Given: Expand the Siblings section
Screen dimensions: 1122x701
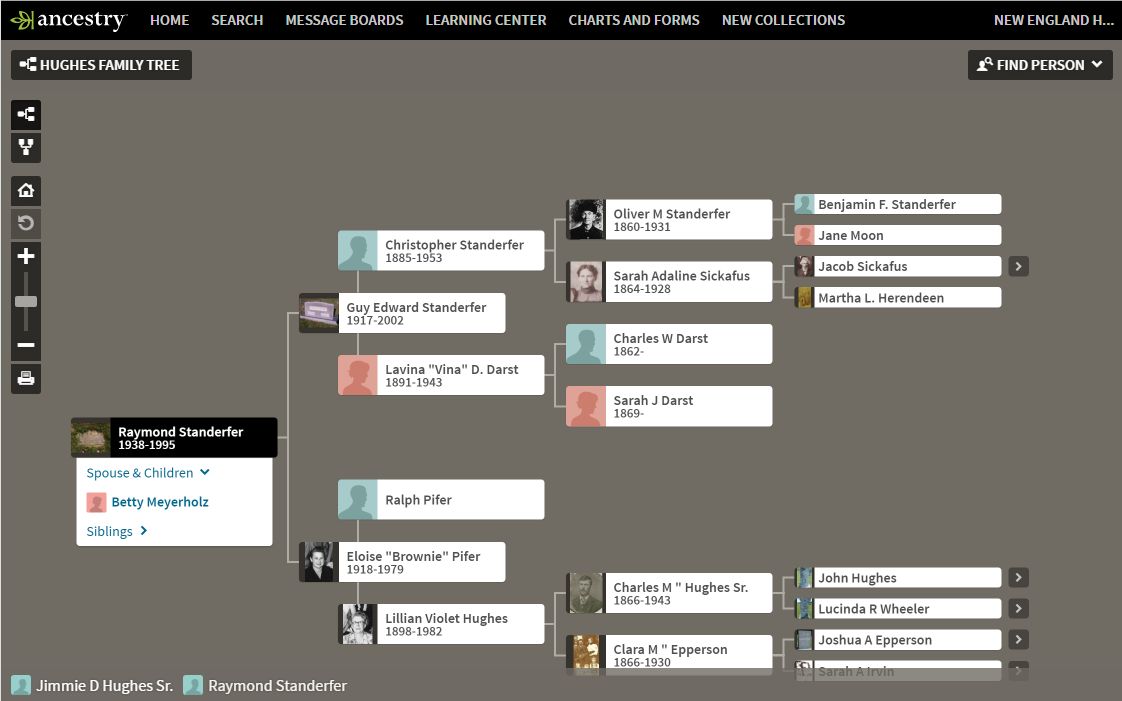Looking at the screenshot, I should tap(117, 531).
